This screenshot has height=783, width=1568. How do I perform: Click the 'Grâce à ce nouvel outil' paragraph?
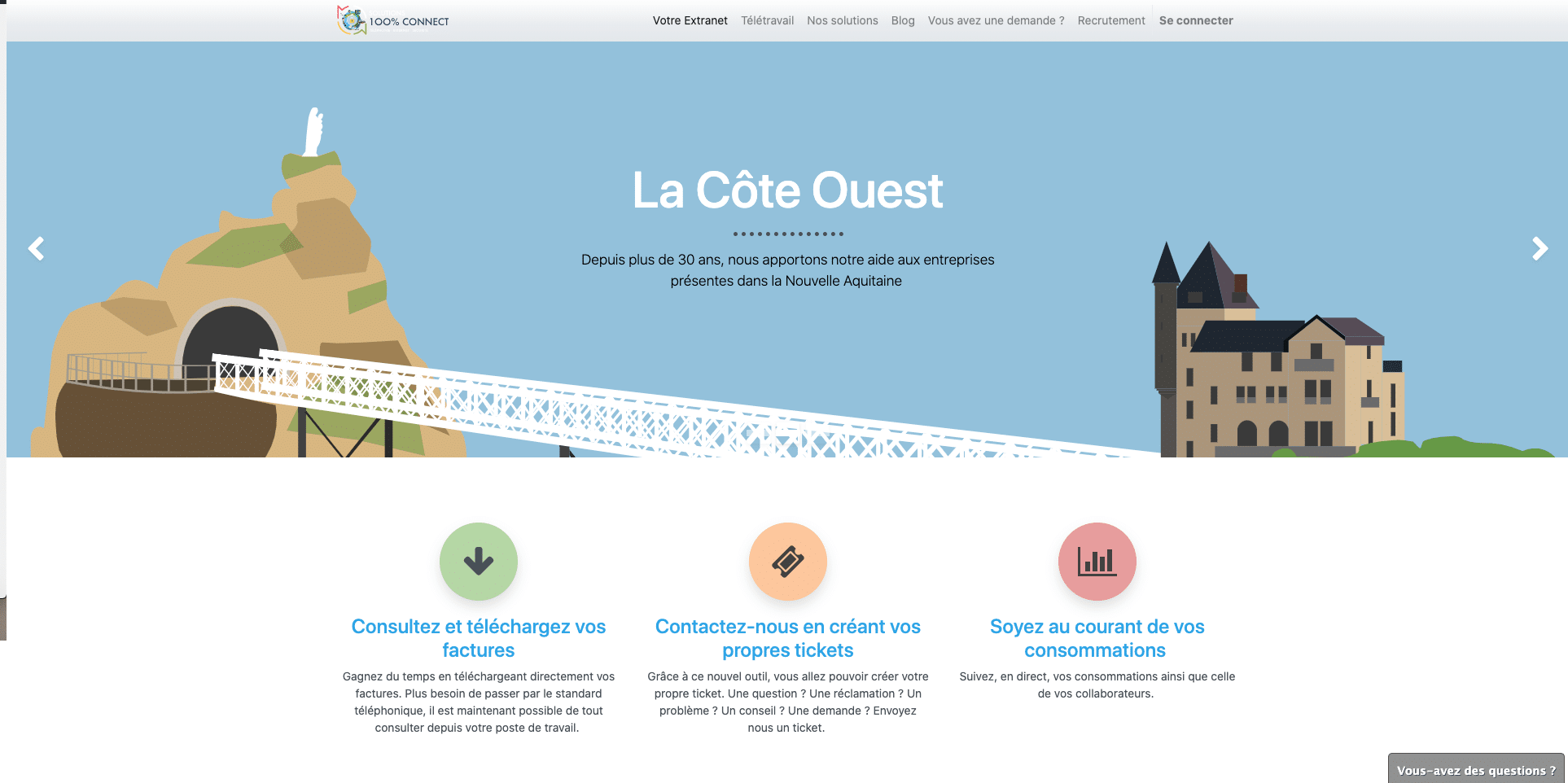788,702
